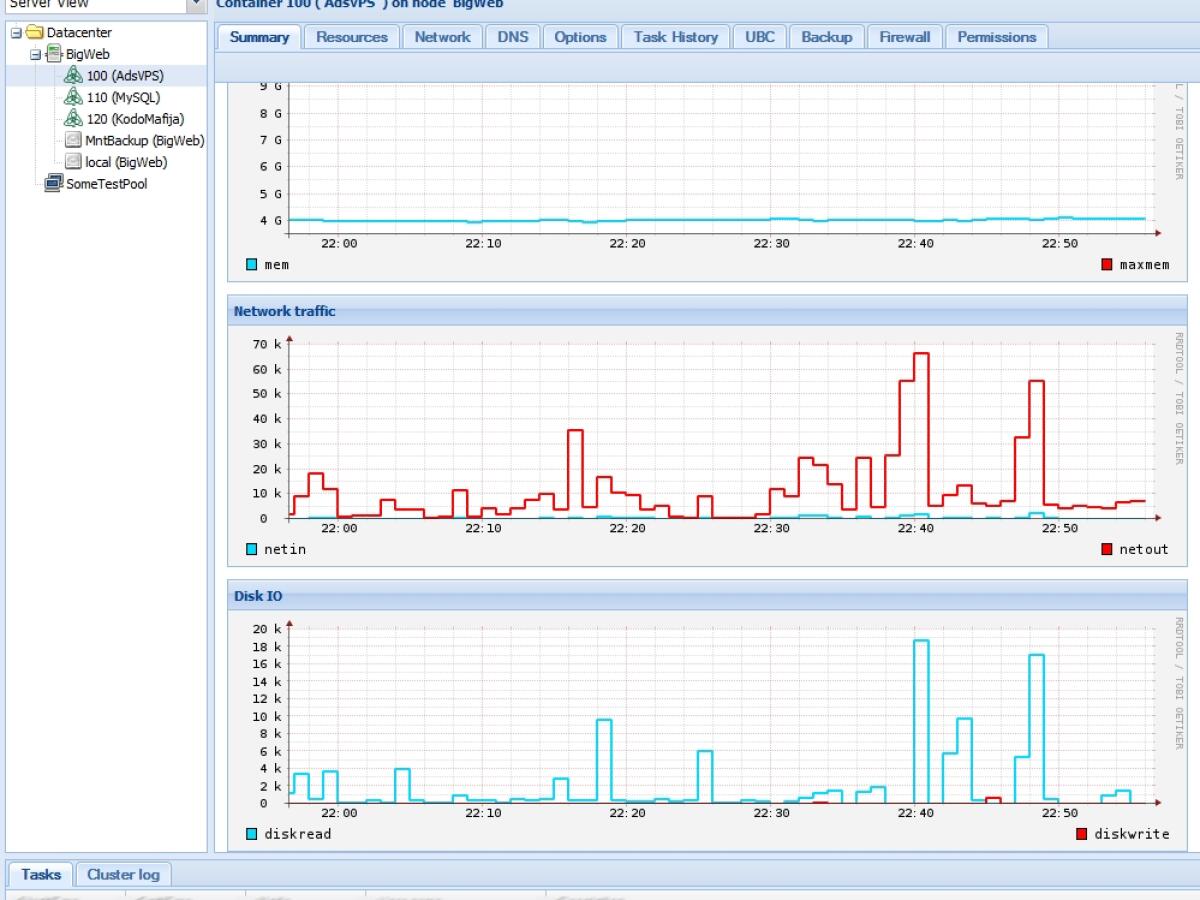1200x900 pixels.
Task: Open the Firewall tab
Action: coord(904,37)
